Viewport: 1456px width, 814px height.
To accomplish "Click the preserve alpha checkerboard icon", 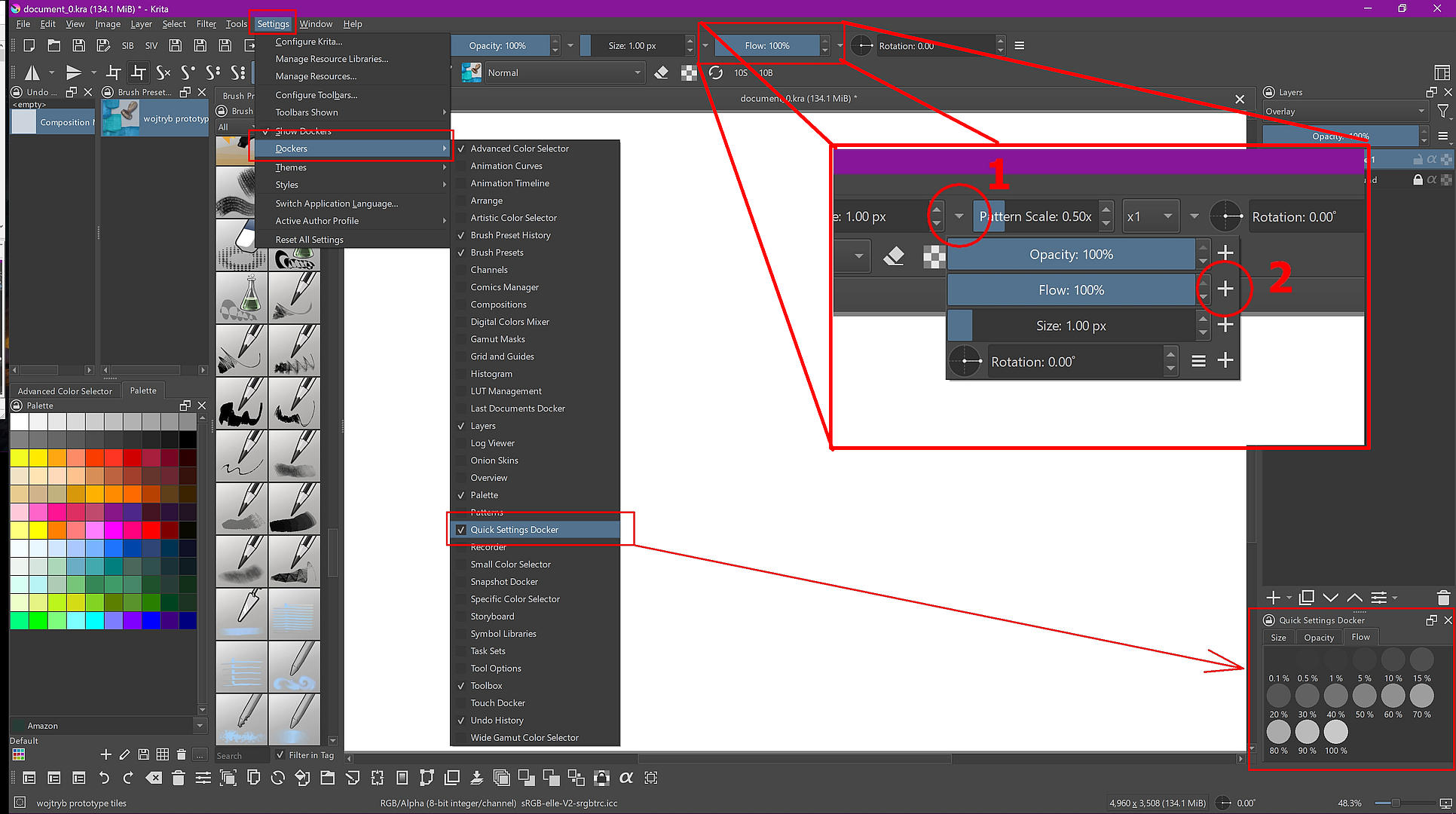I will tap(688, 73).
